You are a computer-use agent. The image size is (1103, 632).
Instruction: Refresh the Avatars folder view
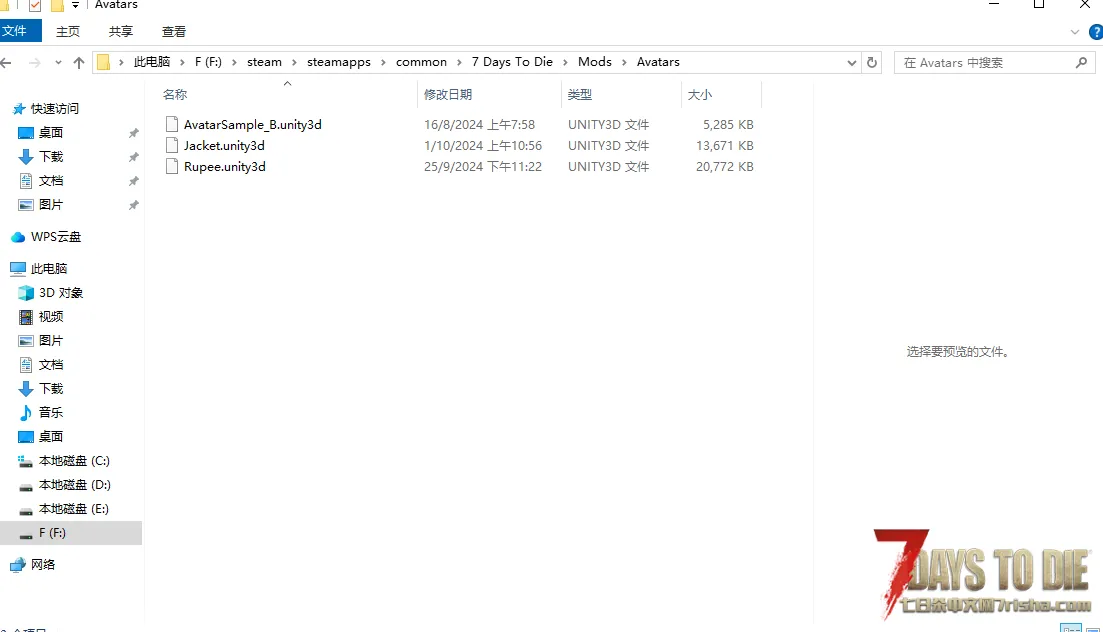pos(872,63)
